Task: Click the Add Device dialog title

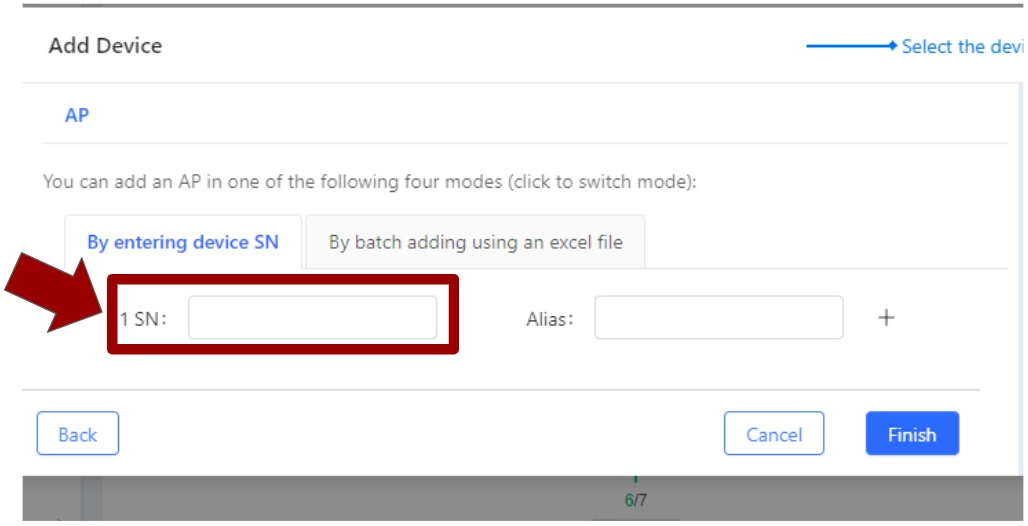Action: [105, 45]
